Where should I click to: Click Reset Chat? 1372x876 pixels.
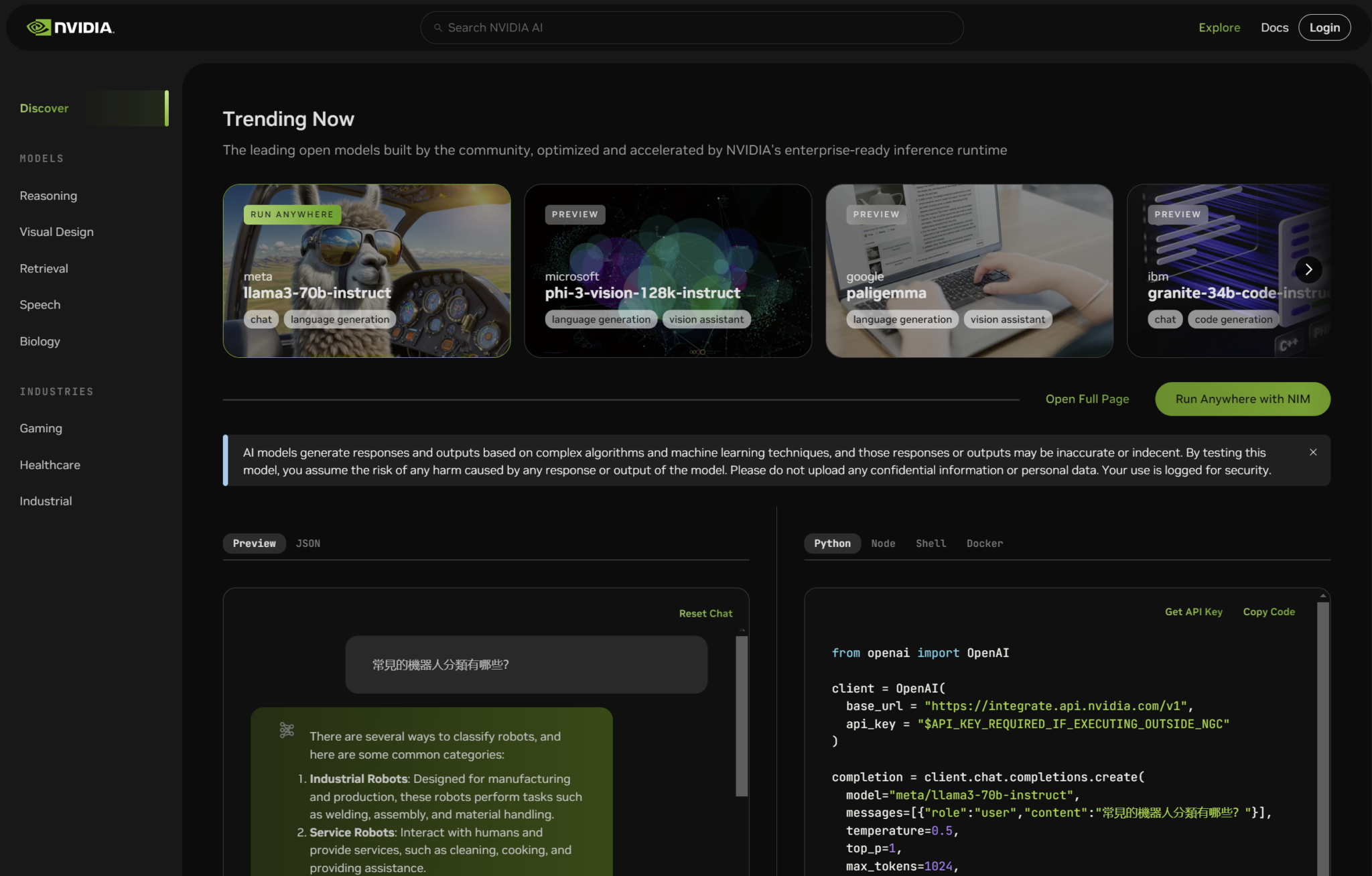pos(705,613)
